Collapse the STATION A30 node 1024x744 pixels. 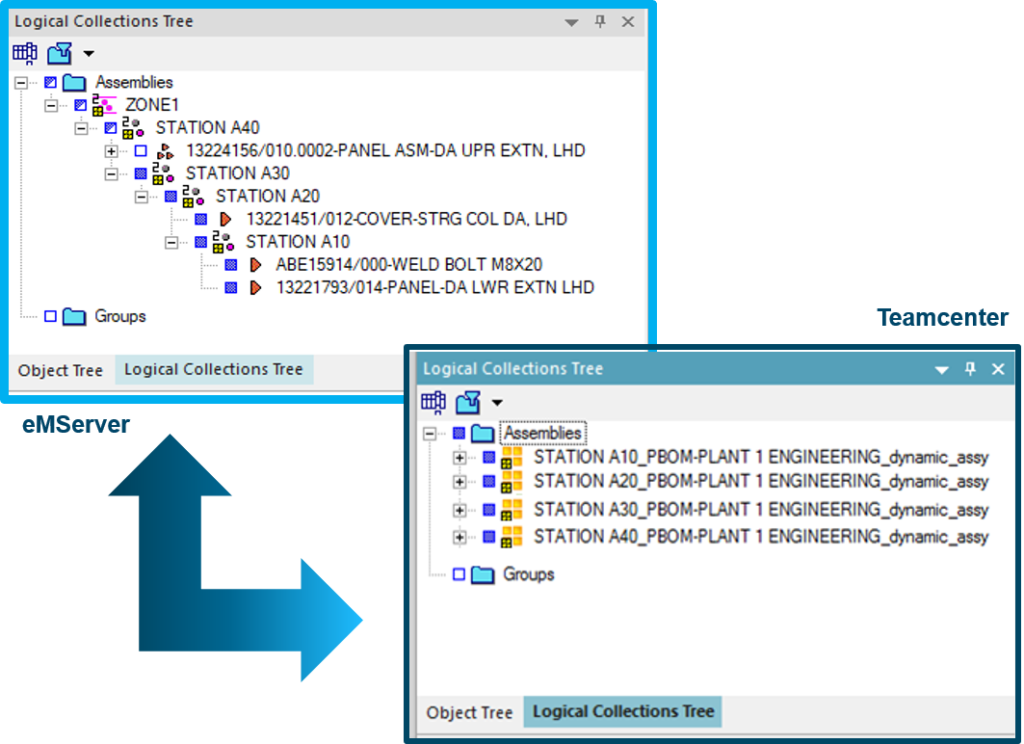click(111, 174)
